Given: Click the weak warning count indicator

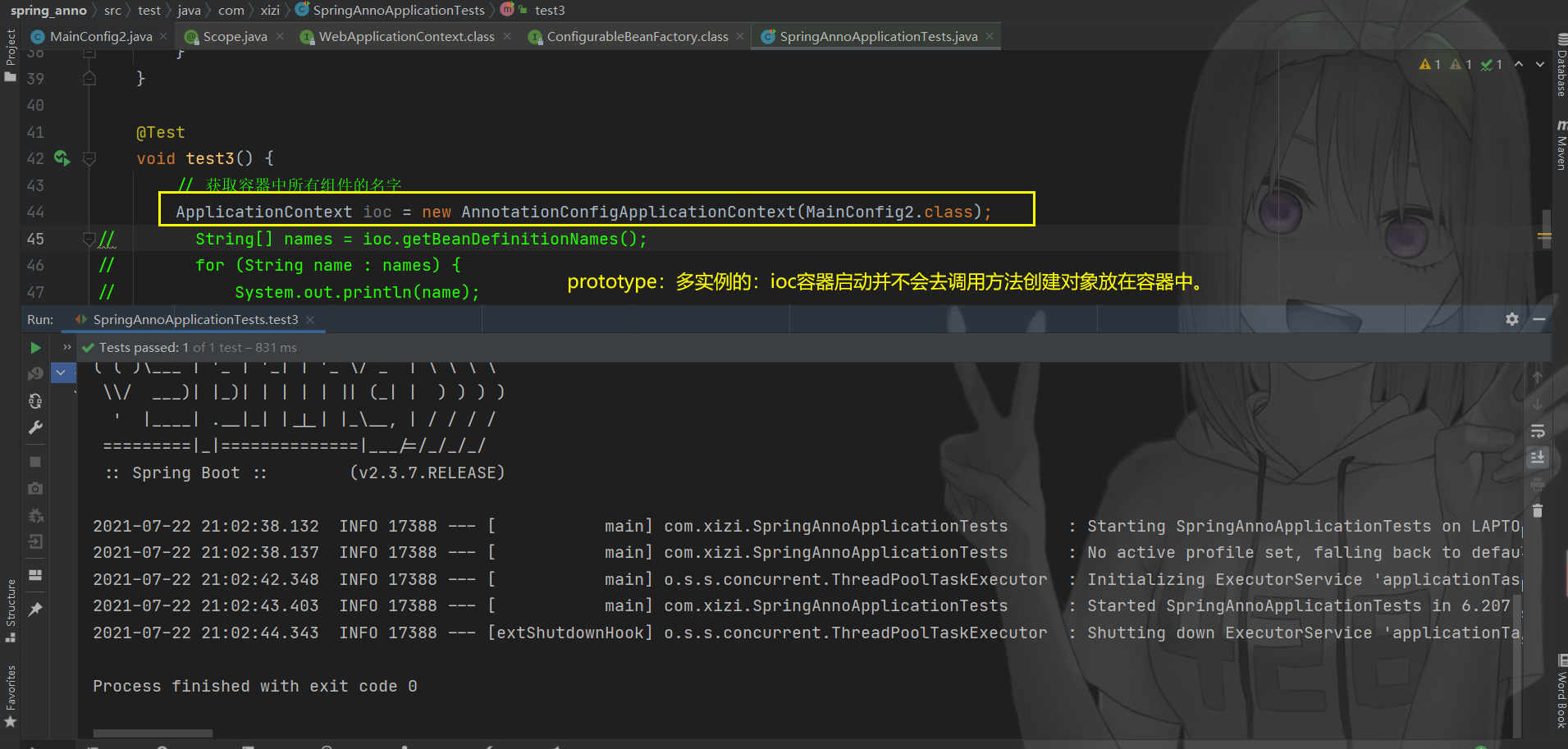Looking at the screenshot, I should 1461,64.
